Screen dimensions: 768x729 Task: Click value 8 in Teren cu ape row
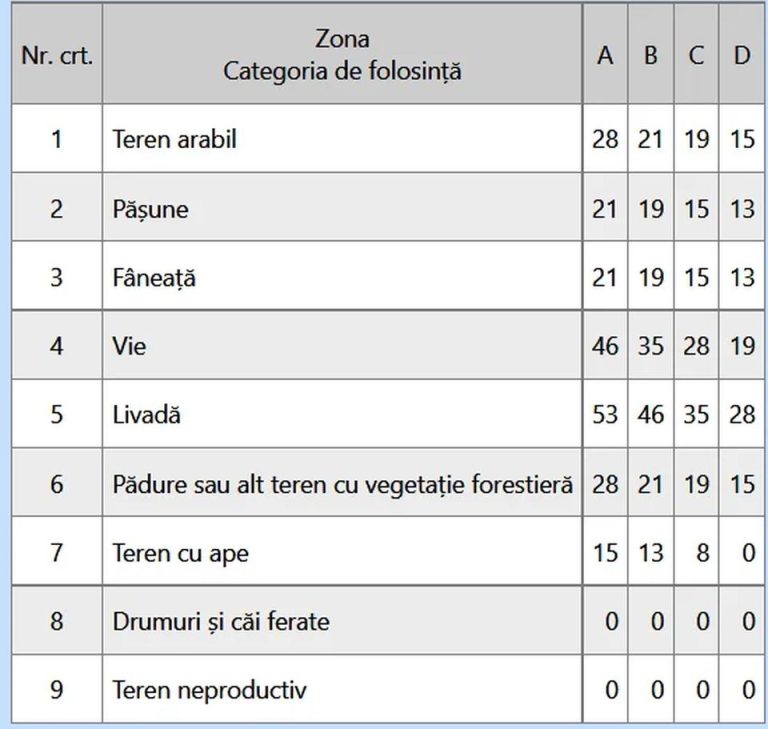coord(696,552)
